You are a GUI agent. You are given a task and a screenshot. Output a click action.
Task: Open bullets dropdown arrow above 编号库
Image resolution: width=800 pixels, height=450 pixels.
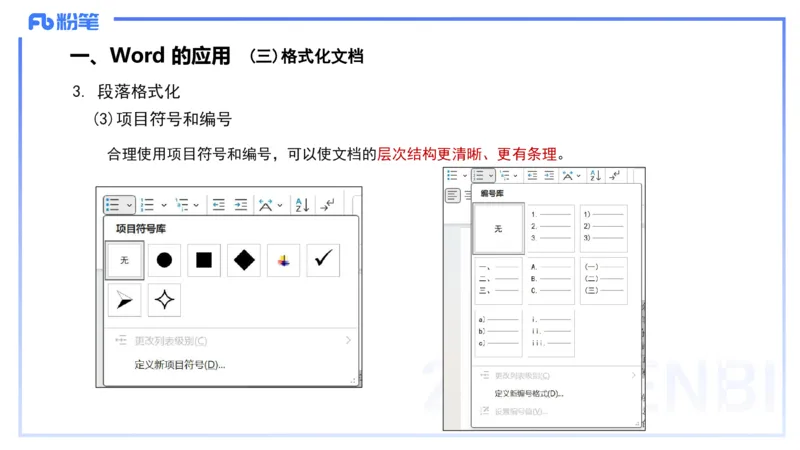coord(465,176)
